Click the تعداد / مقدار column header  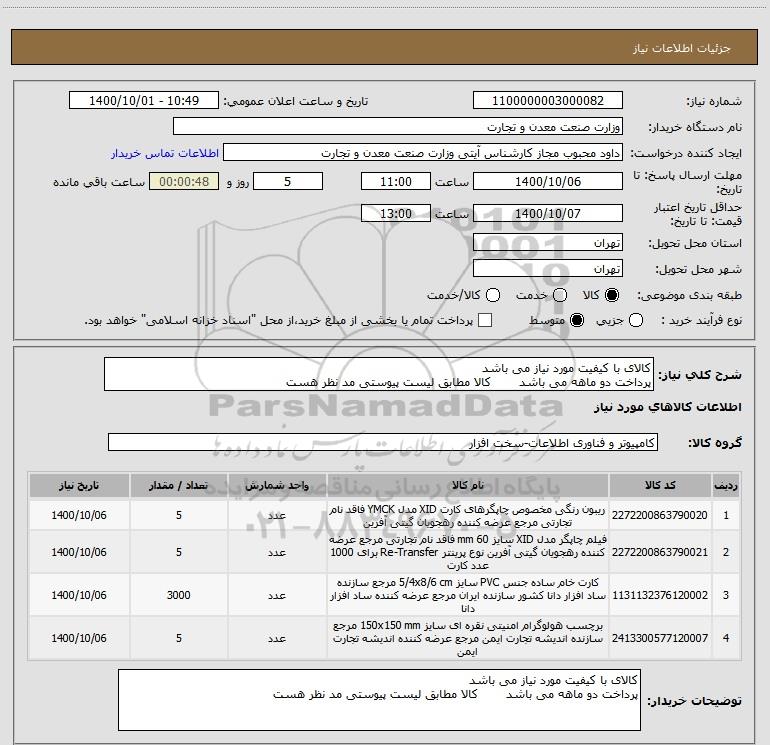179,485
